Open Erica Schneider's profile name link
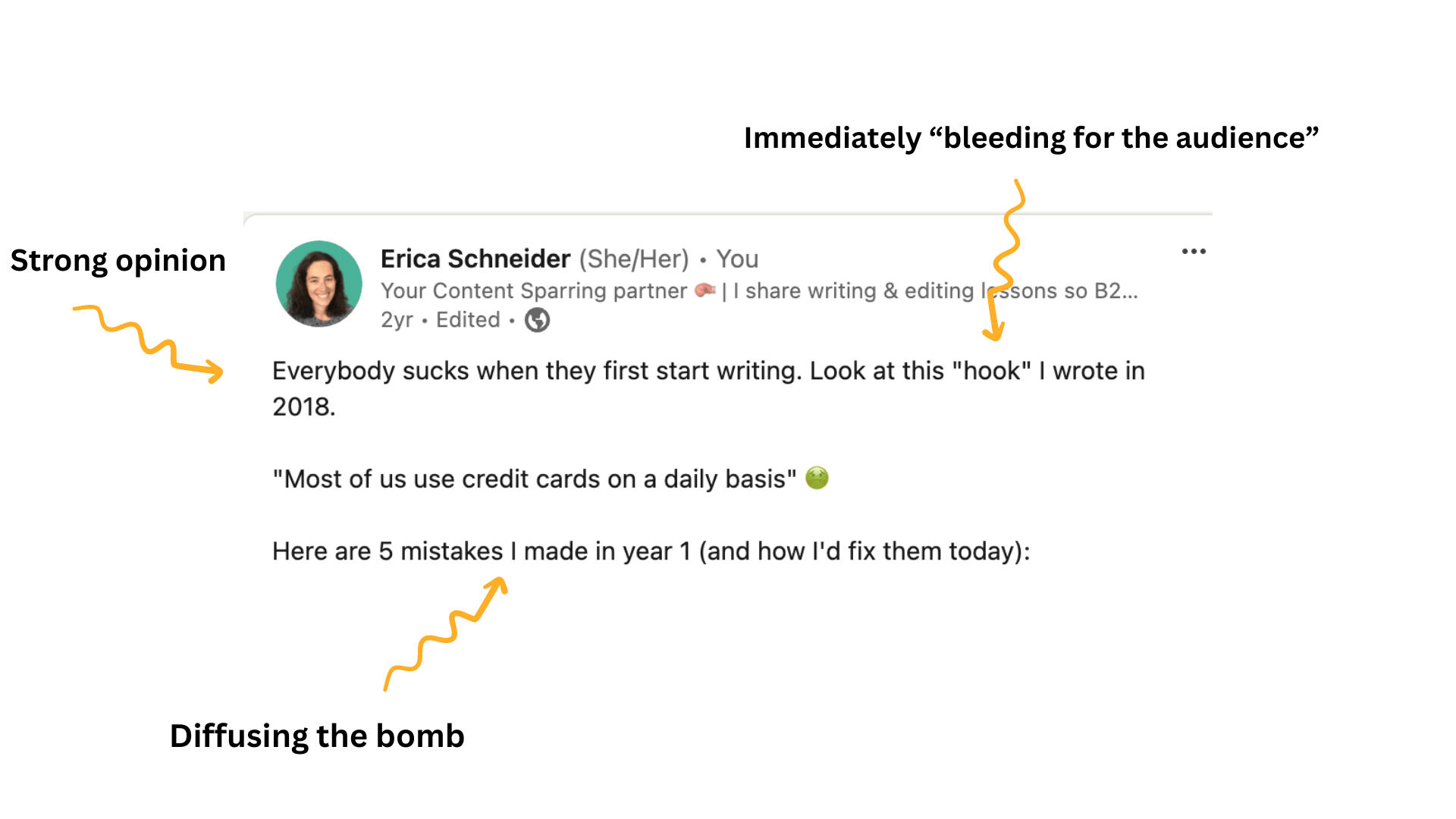Screen dimensions: 1456x819 [475, 259]
